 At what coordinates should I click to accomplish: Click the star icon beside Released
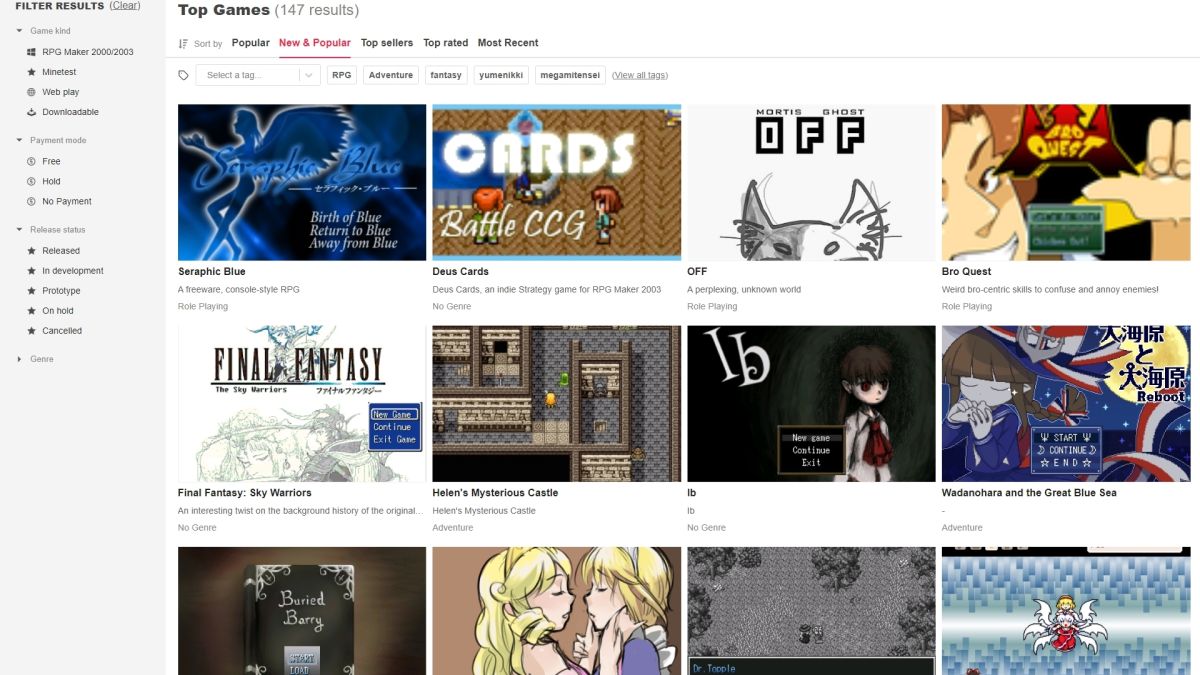pos(31,251)
